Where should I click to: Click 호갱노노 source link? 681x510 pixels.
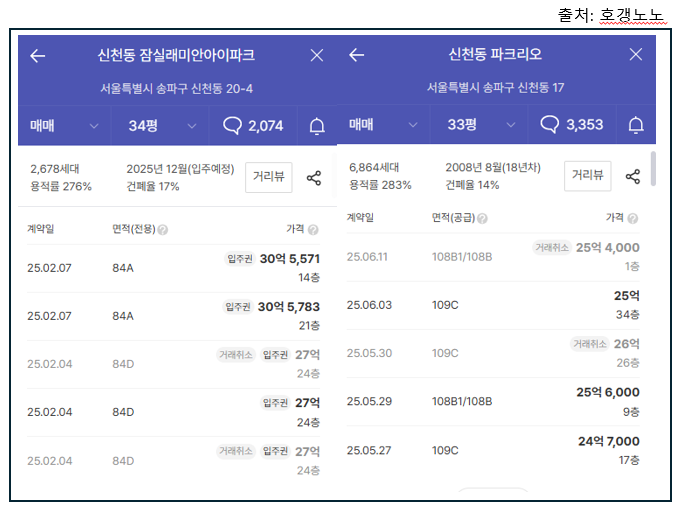(632, 15)
